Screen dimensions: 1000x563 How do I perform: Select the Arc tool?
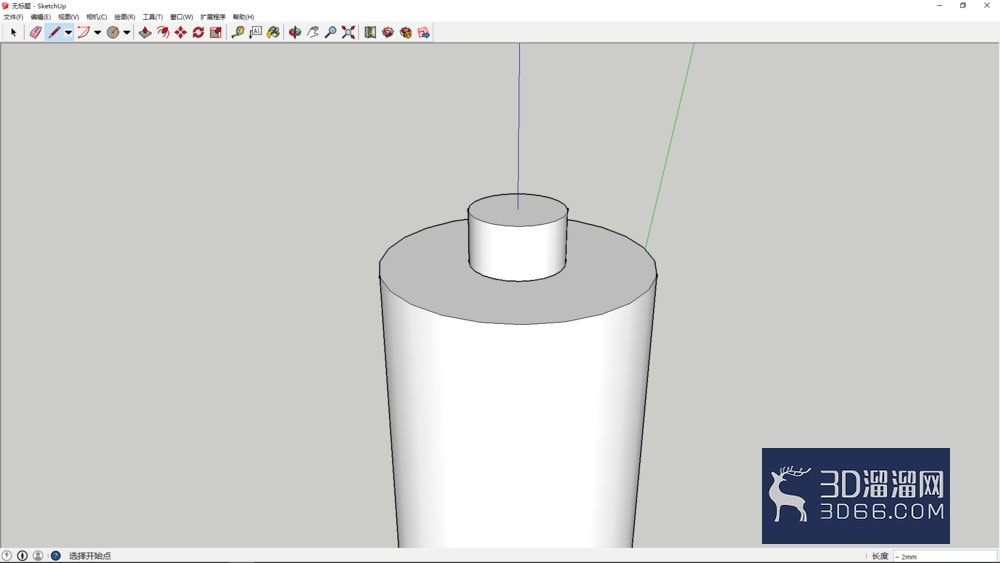click(84, 32)
